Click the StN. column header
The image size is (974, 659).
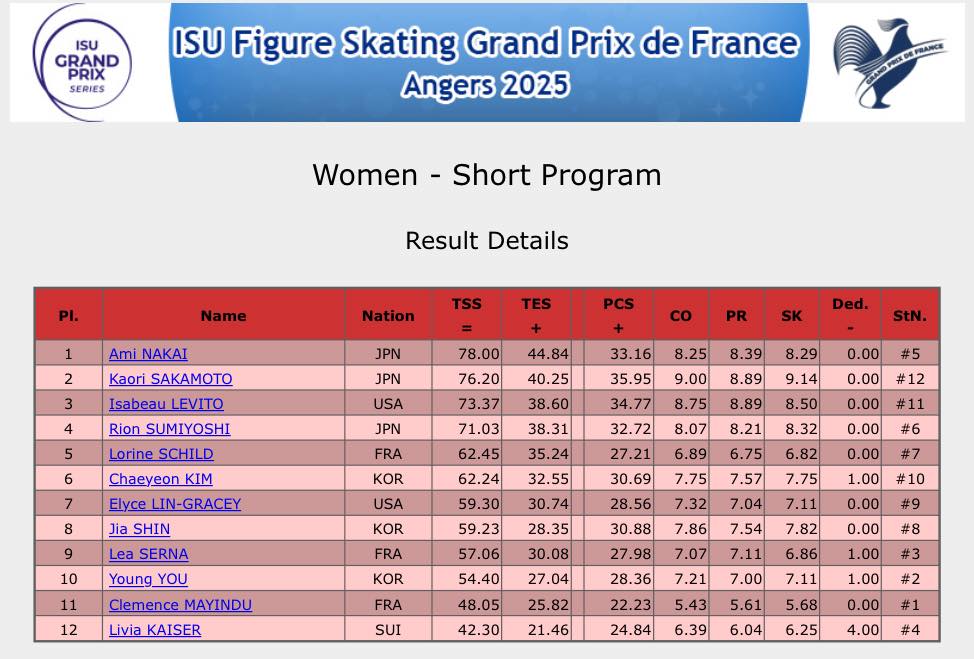pos(910,315)
